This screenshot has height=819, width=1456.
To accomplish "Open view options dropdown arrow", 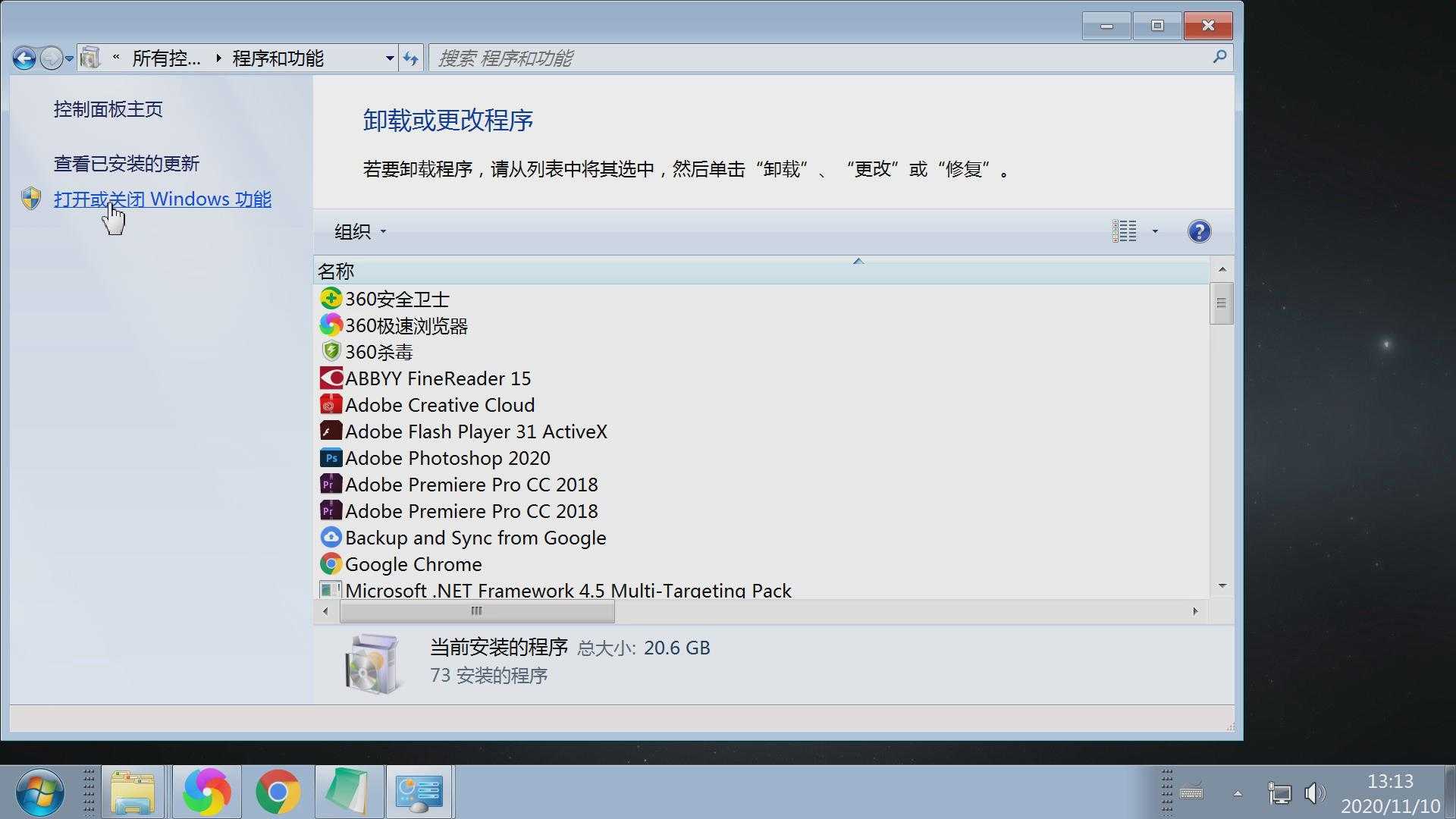I will [1155, 231].
